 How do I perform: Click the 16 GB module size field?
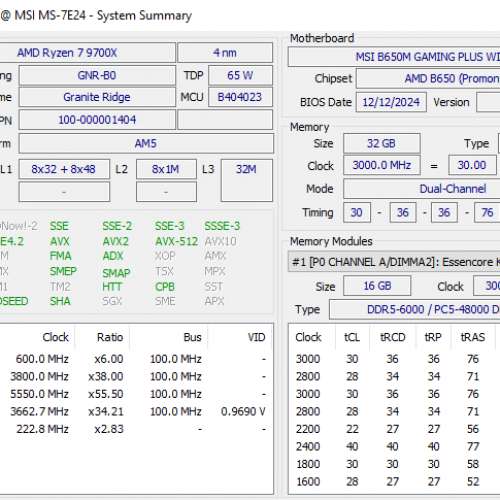click(x=377, y=286)
